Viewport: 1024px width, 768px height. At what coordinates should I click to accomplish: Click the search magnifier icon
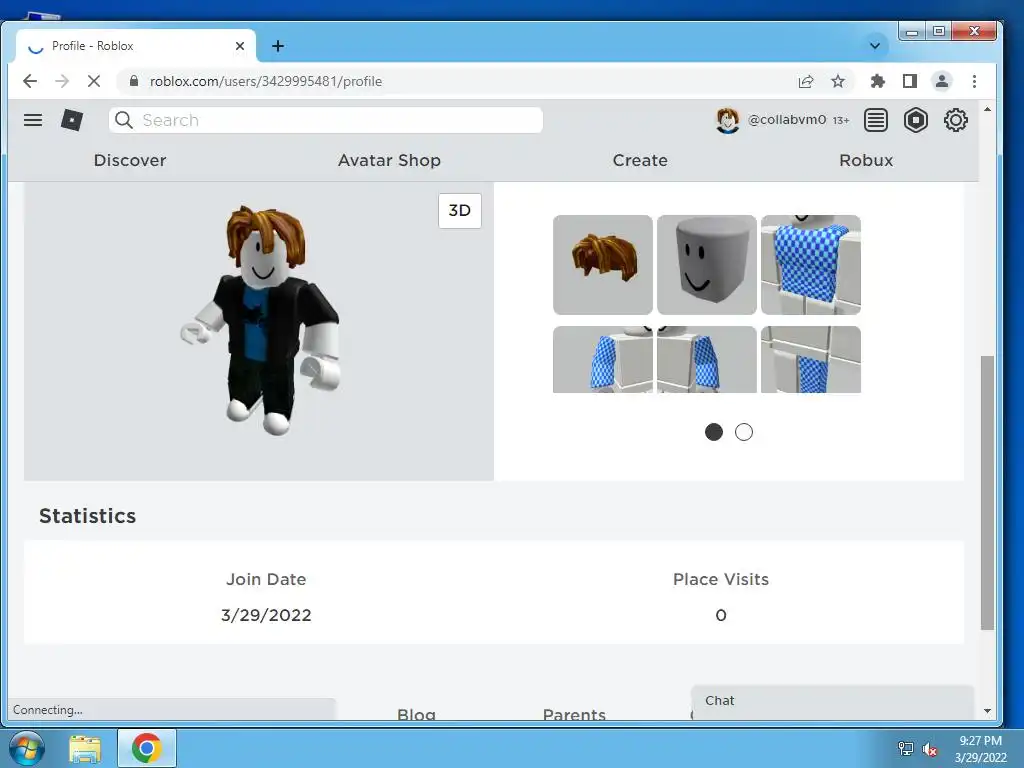click(x=123, y=120)
